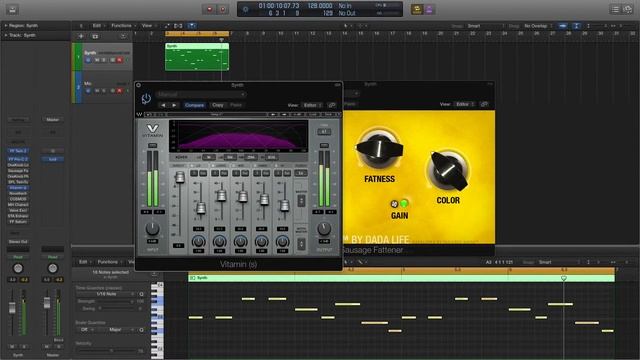
Task: Toggle the green GAIN light in Sausage Fattener
Action: pyautogui.click(x=404, y=203)
